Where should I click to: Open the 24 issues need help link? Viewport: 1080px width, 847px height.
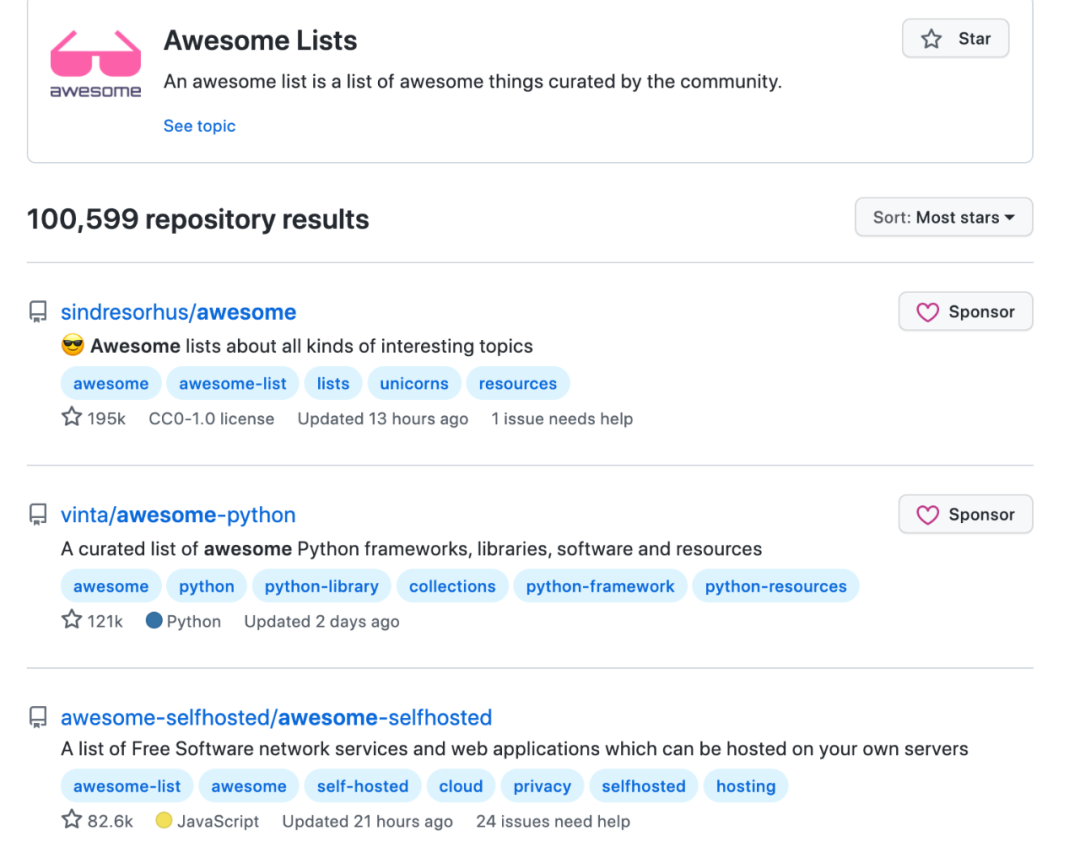coord(553,821)
